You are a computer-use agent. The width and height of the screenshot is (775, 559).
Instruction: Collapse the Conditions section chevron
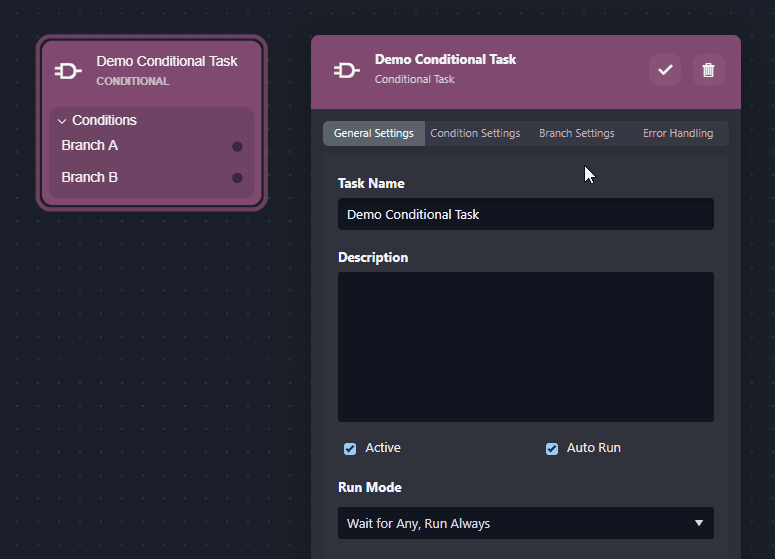click(x=62, y=121)
